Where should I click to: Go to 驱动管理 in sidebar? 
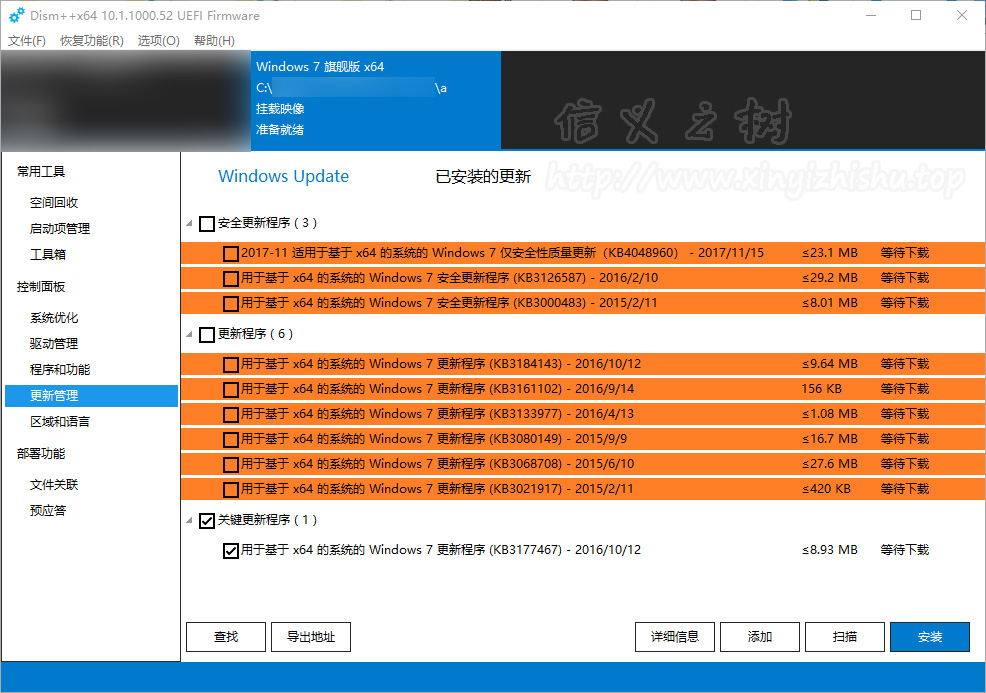coord(54,344)
